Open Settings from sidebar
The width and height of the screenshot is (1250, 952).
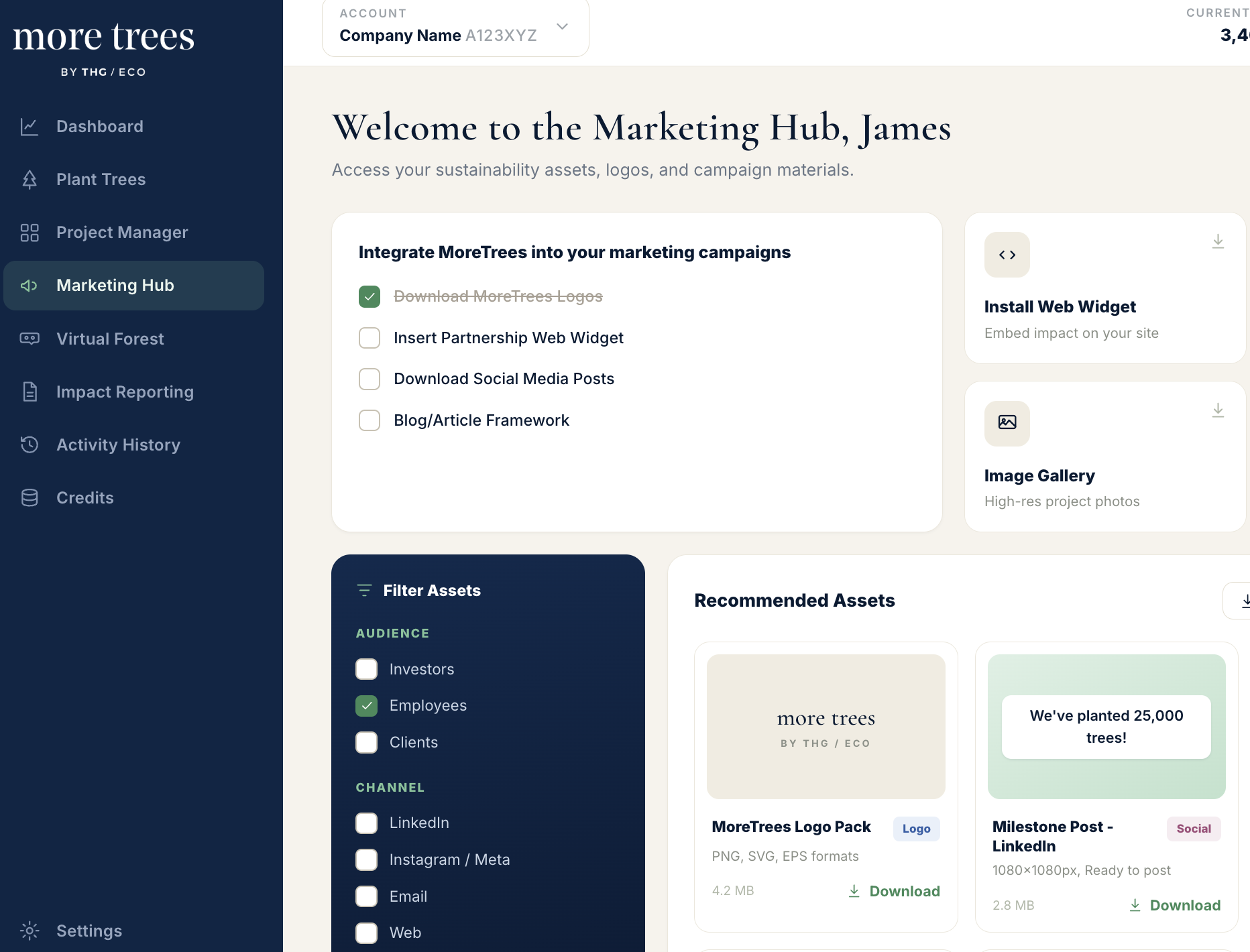[134, 931]
